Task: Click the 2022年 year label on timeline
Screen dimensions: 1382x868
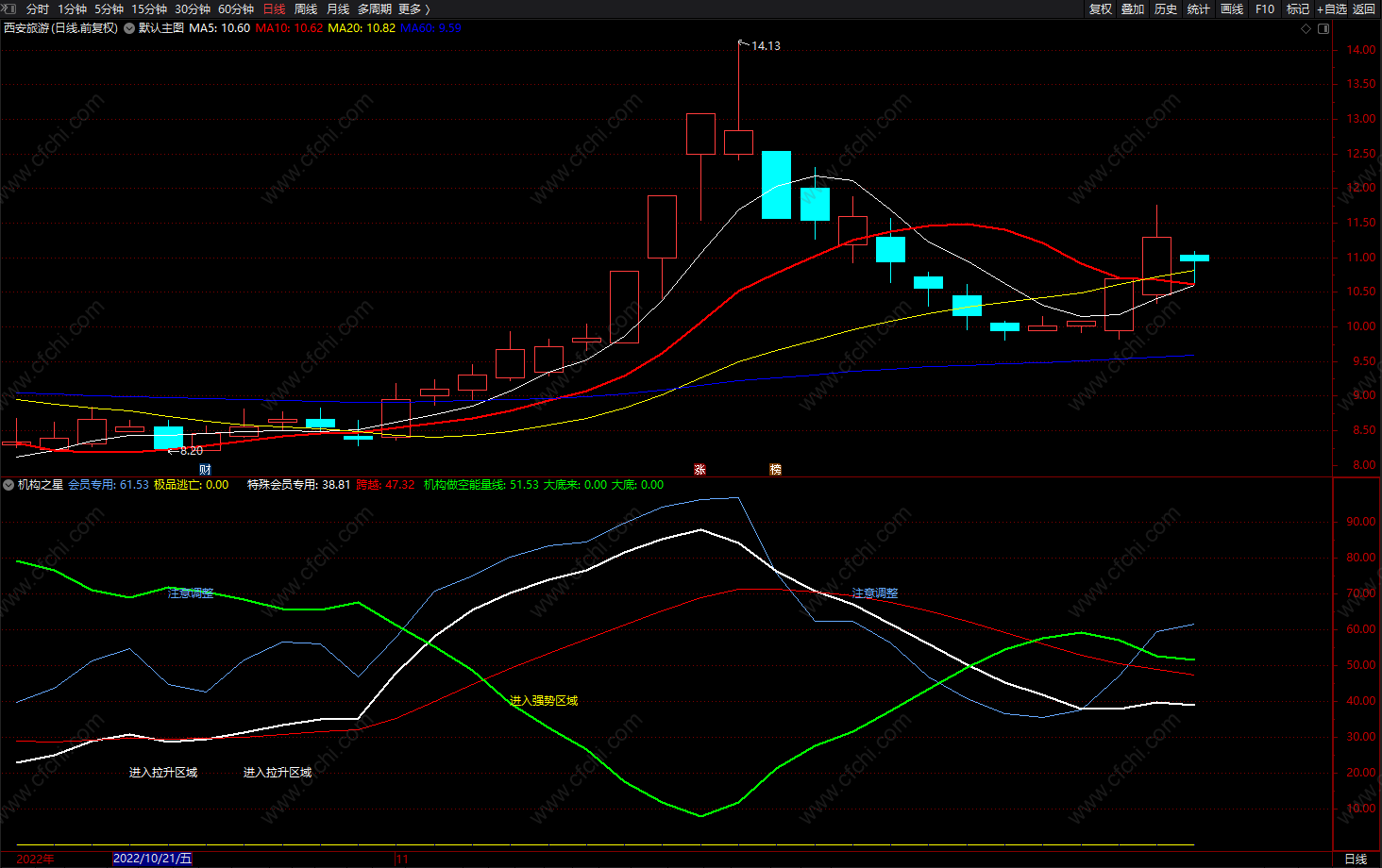Action: [x=36, y=859]
